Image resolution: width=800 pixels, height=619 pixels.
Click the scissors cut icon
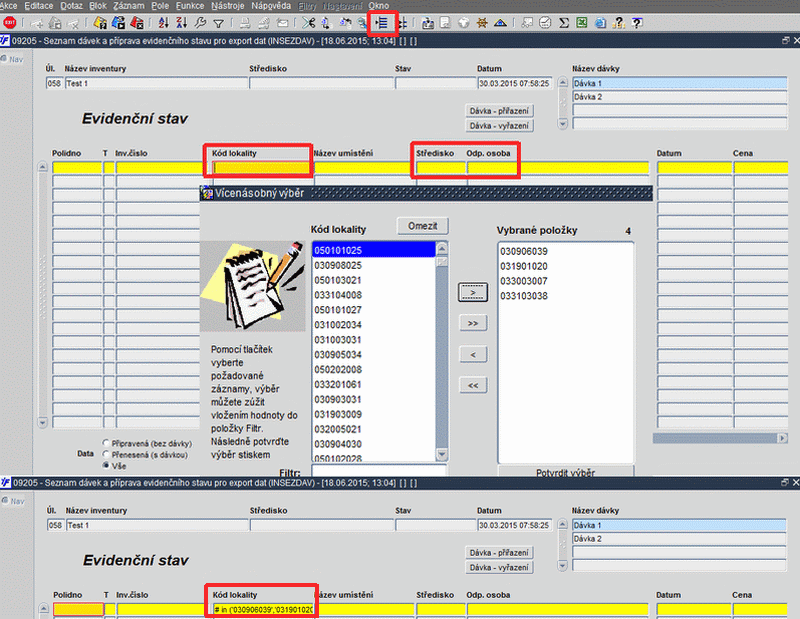[x=308, y=23]
